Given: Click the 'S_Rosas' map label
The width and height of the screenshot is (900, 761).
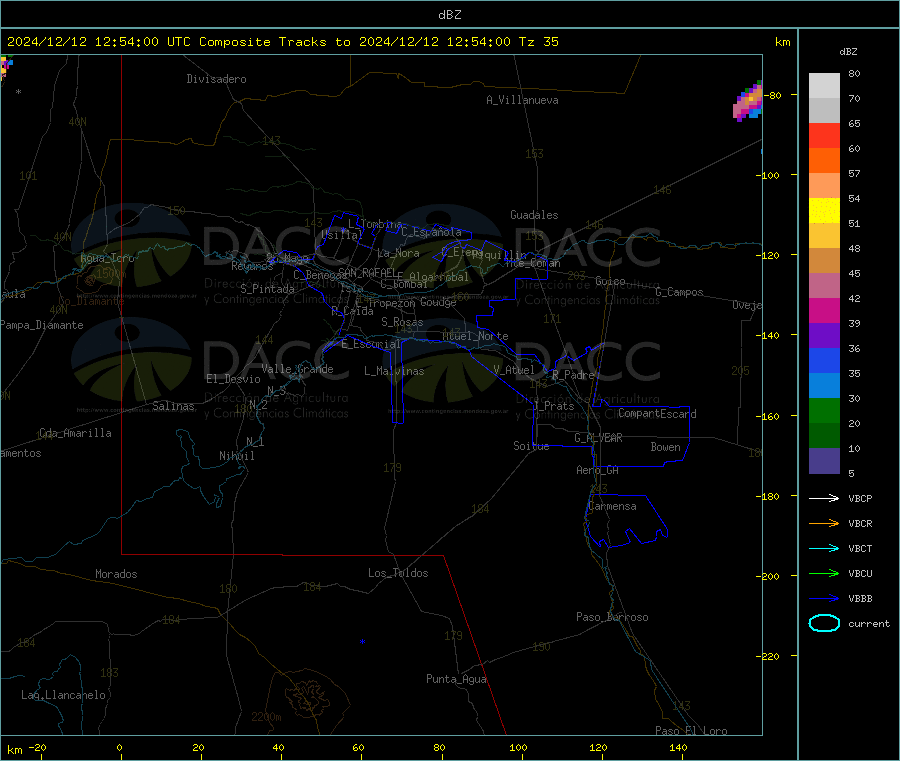Looking at the screenshot, I should coord(402,322).
